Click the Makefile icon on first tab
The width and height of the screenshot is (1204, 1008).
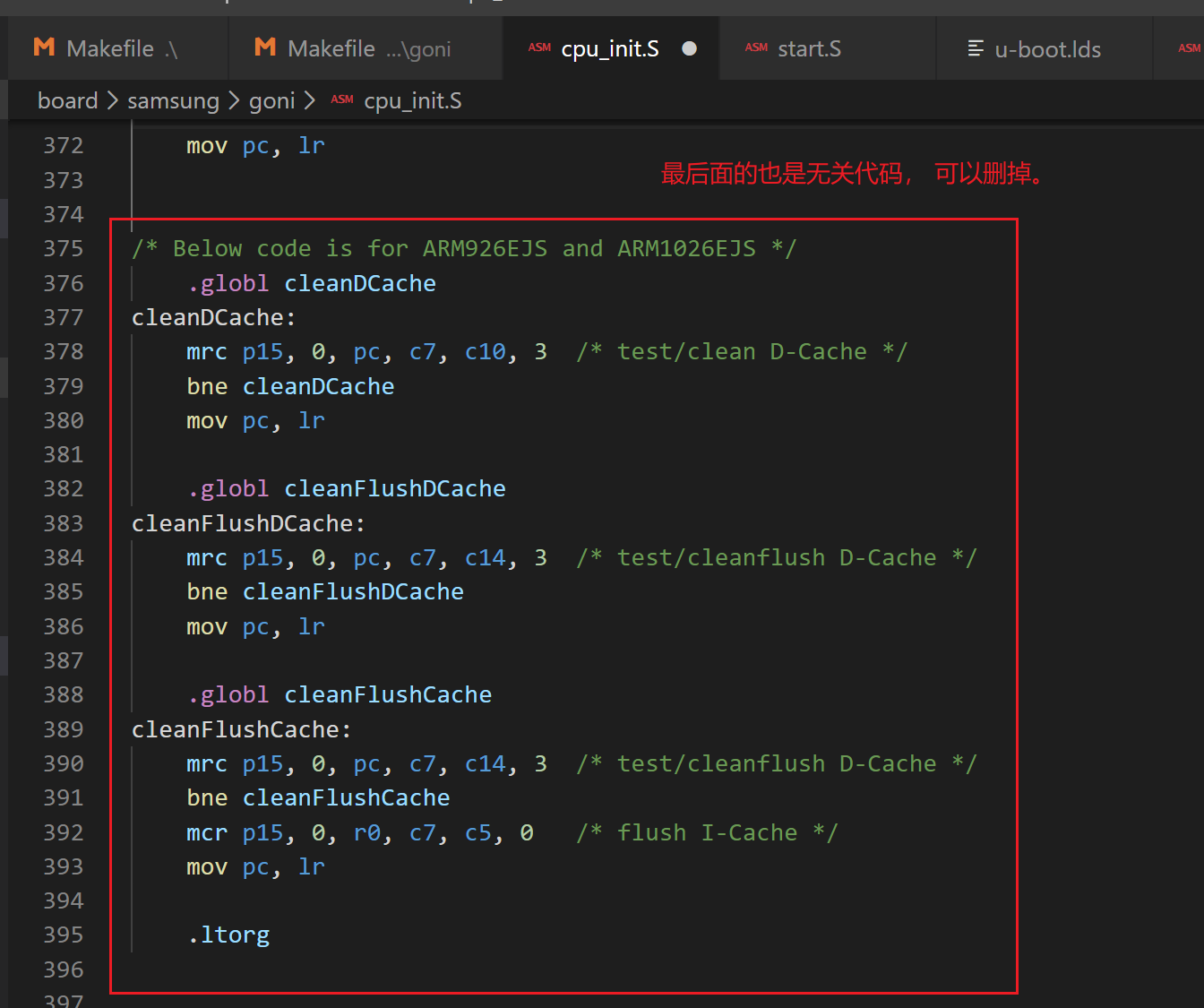click(x=44, y=47)
